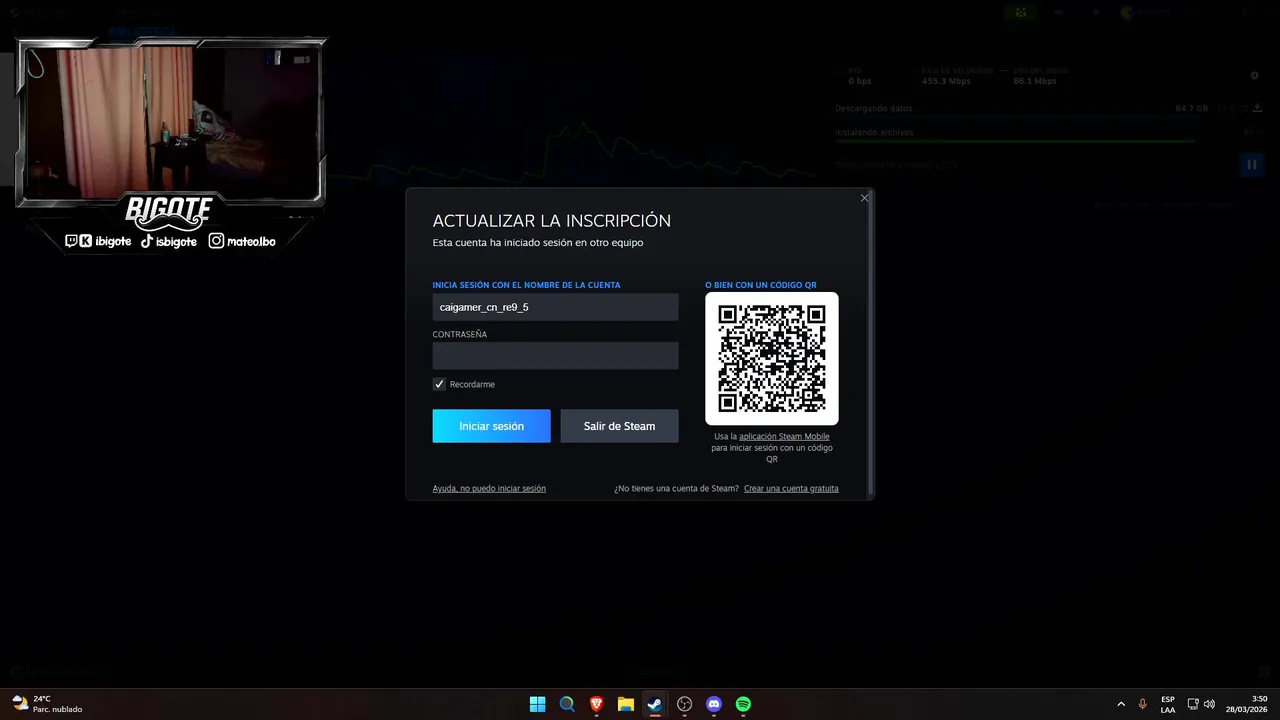Click the network tray icon
Image resolution: width=1280 pixels, height=720 pixels.
point(1193,704)
